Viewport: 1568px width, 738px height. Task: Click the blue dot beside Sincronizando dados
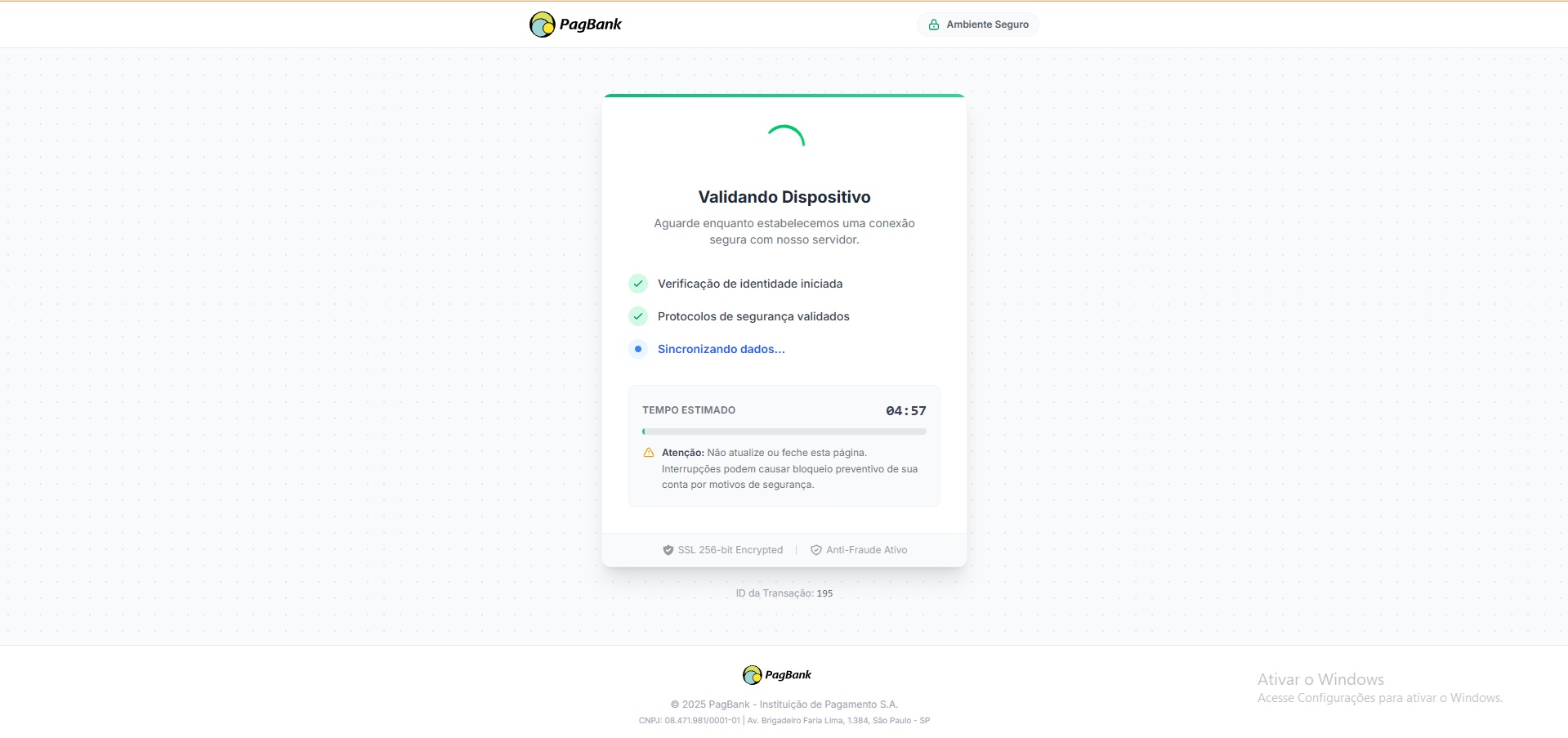tap(638, 349)
